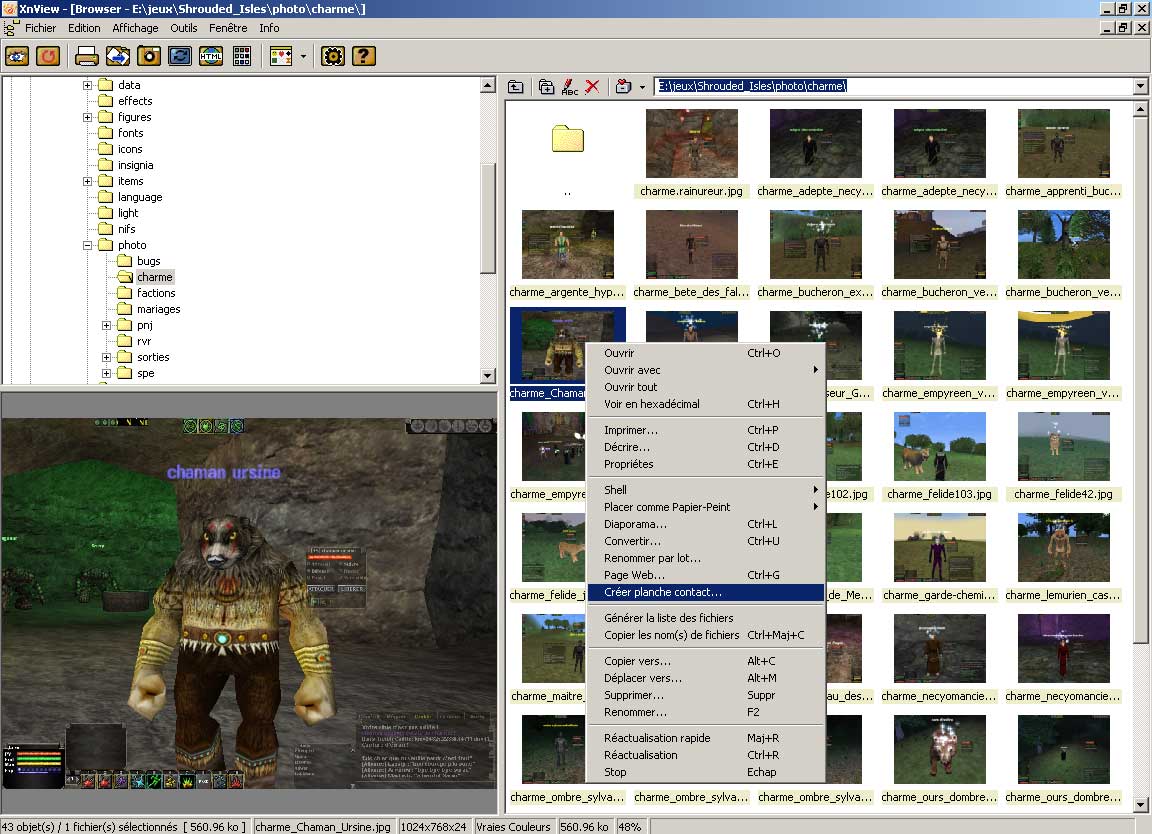Select the charme_felide42.jpg thumbnail
The height and width of the screenshot is (834, 1152).
[x=1063, y=447]
